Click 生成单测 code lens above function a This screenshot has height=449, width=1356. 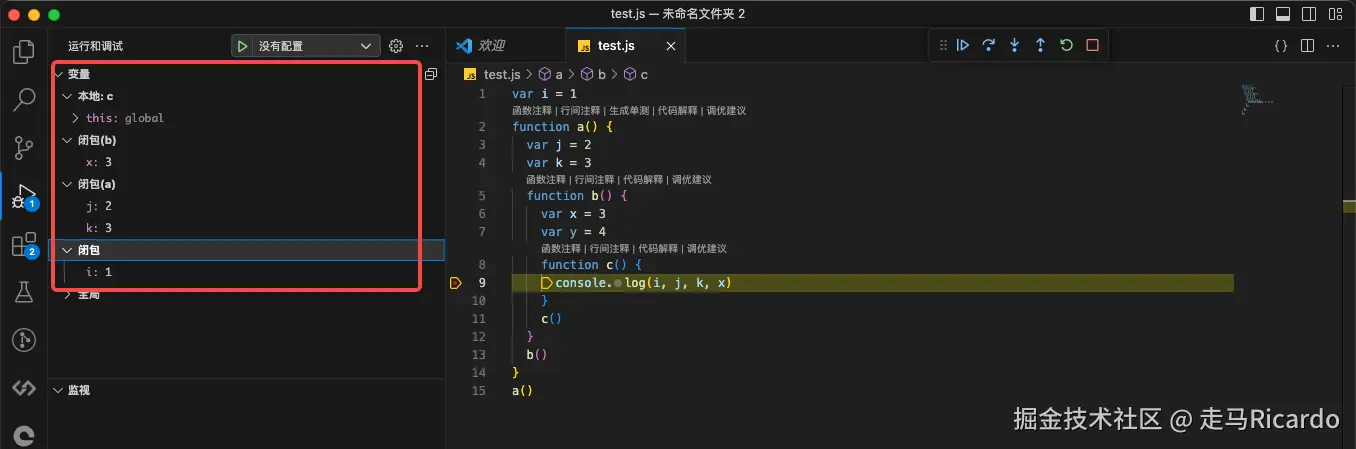click(x=628, y=111)
